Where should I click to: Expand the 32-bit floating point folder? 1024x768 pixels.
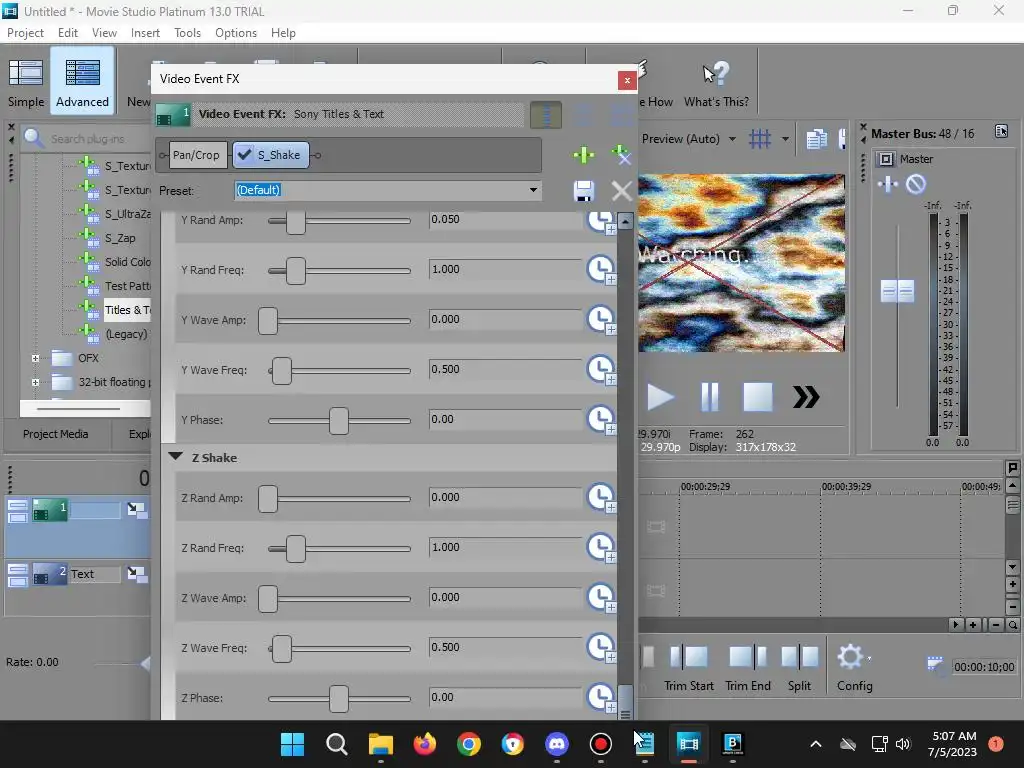tap(35, 382)
